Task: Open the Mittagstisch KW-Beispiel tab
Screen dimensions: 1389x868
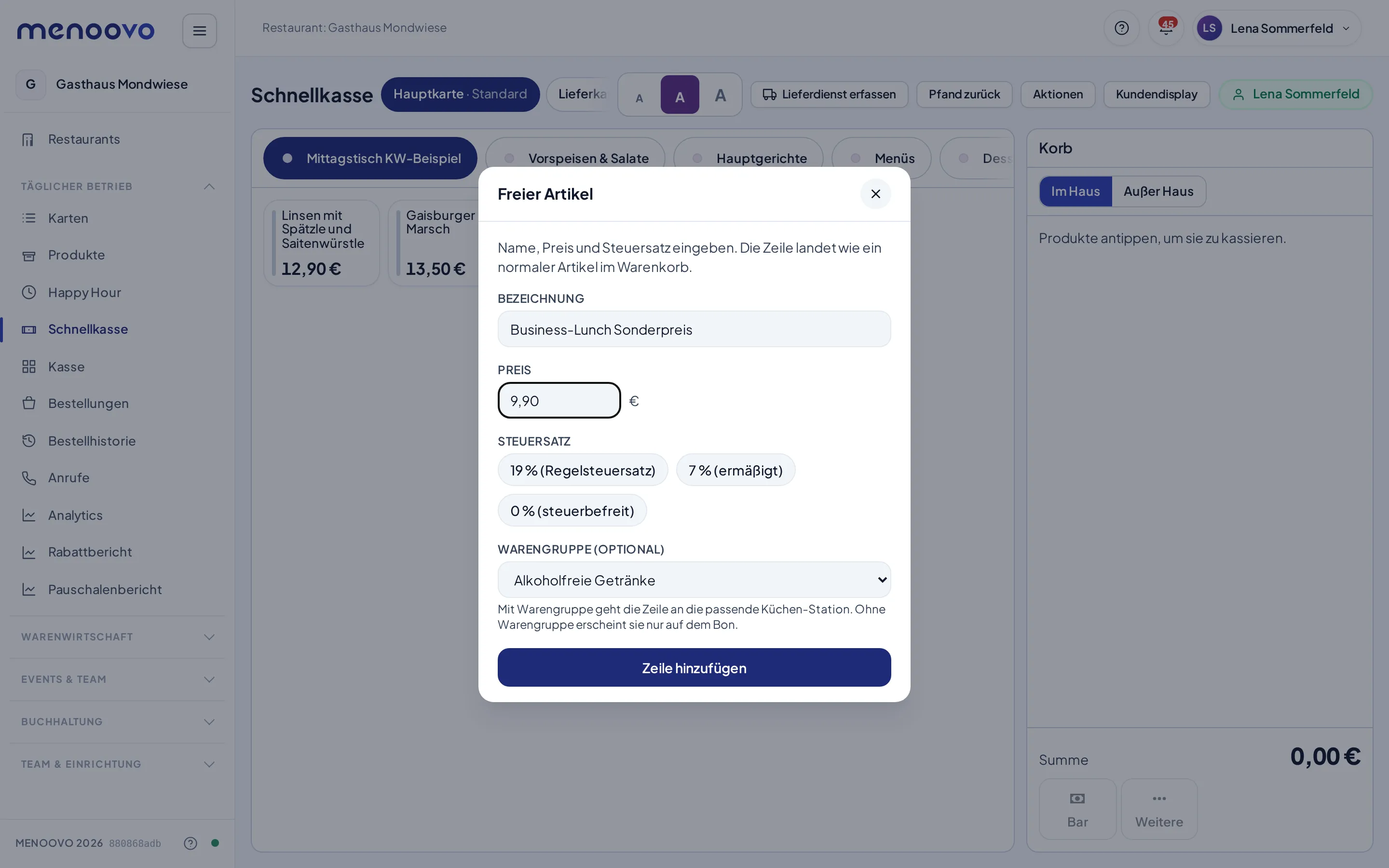Action: pos(370,158)
